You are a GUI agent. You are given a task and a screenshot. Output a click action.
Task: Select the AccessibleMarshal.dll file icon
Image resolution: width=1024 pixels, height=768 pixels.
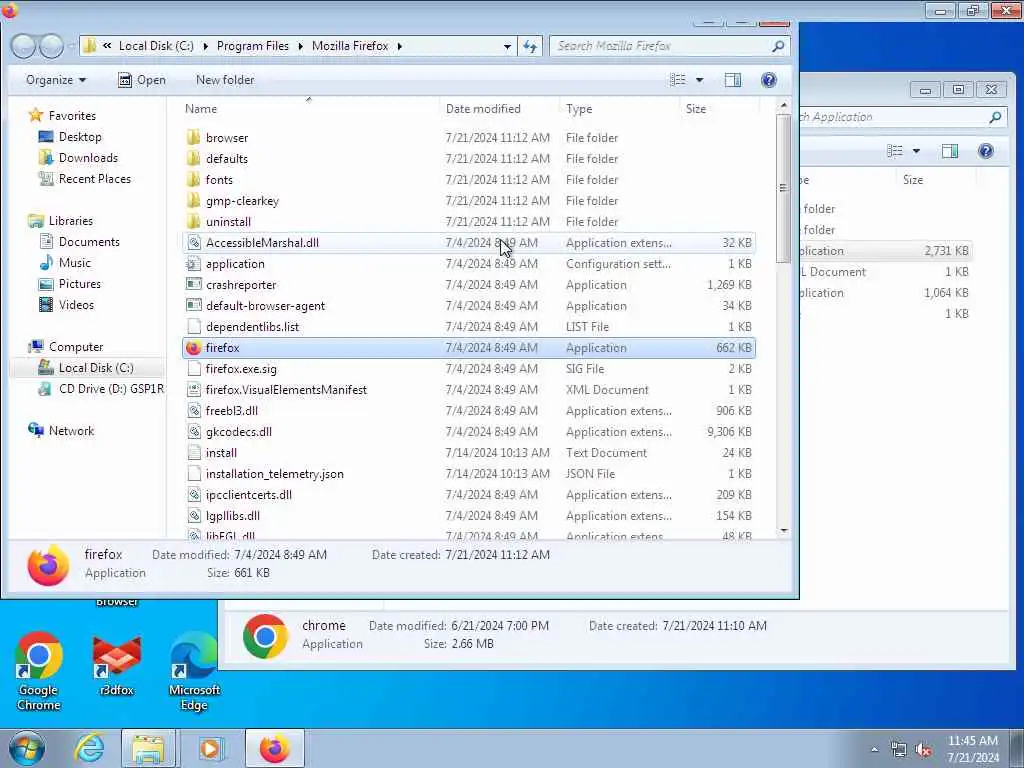[193, 243]
